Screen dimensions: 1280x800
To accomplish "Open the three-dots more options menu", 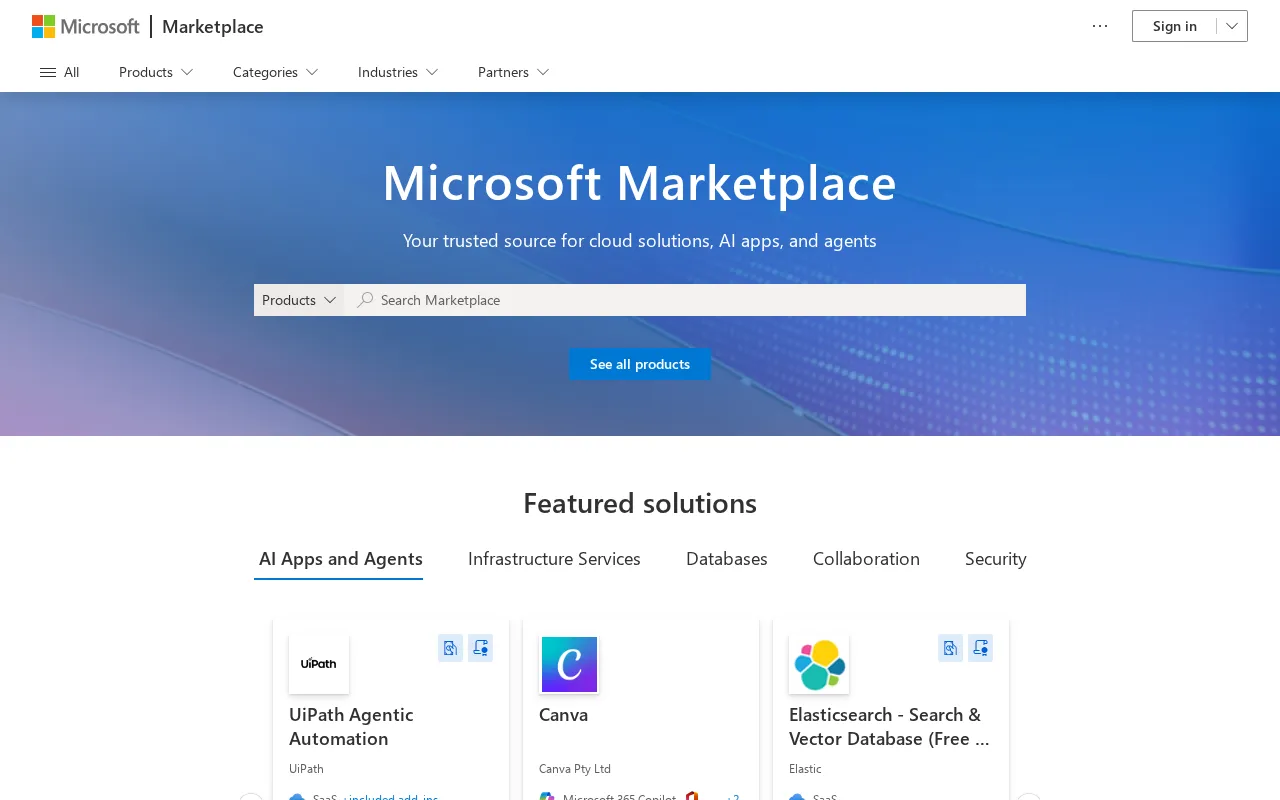I will pos(1100,26).
